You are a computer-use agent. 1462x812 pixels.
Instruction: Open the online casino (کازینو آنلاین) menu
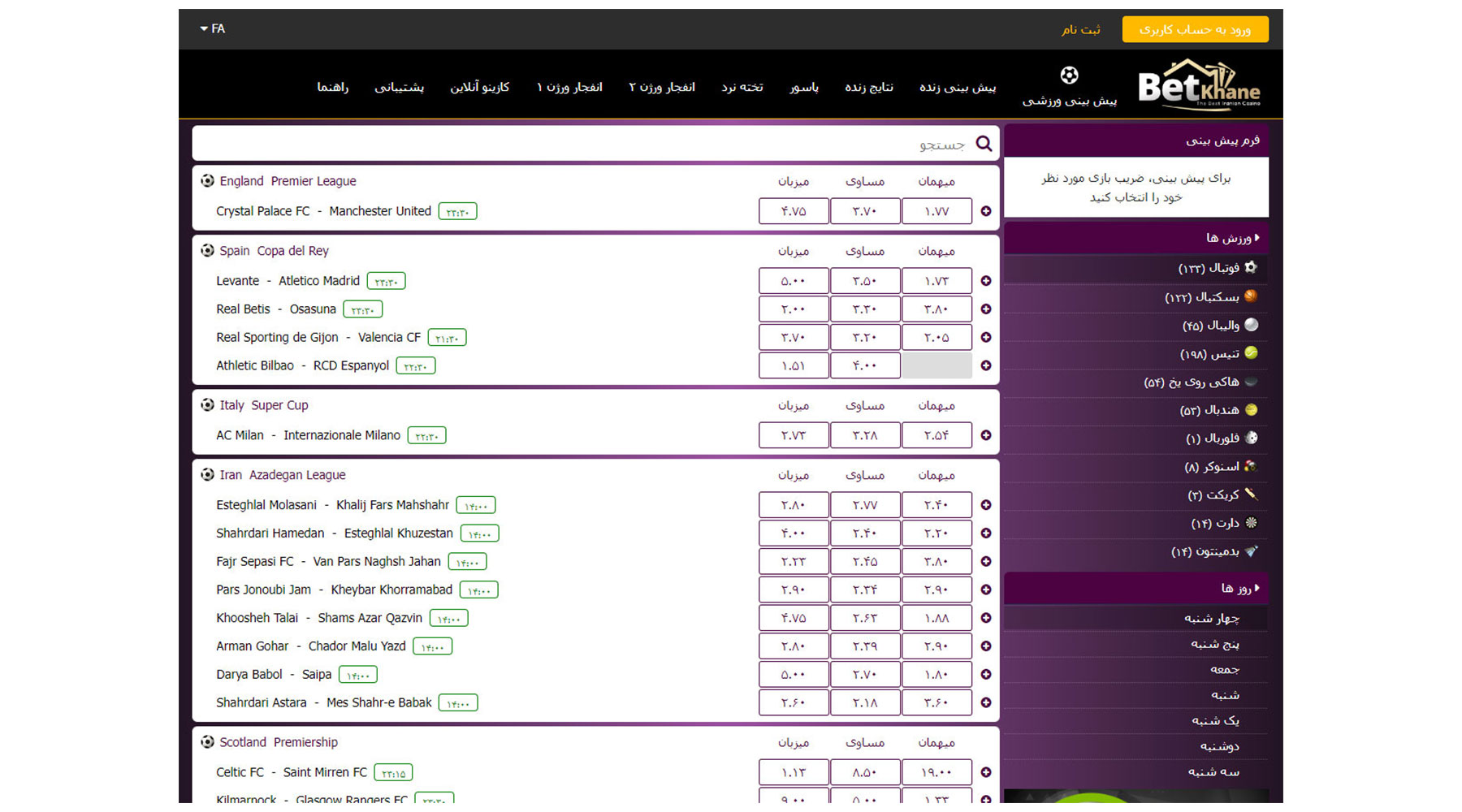point(480,87)
